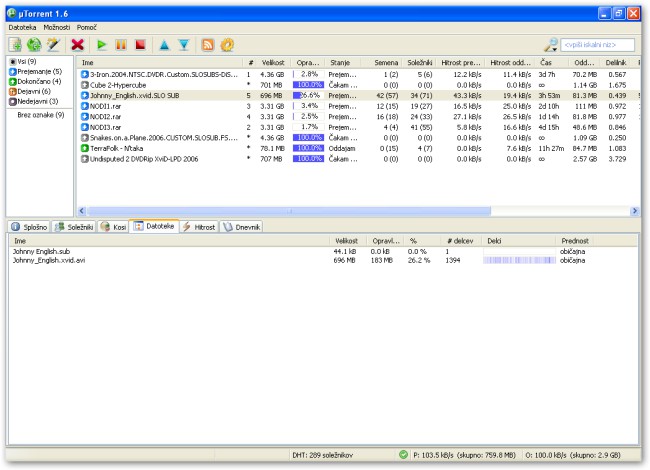The width and height of the screenshot is (650, 470).
Task: Open the RSS Downloader icon
Action: click(208, 45)
